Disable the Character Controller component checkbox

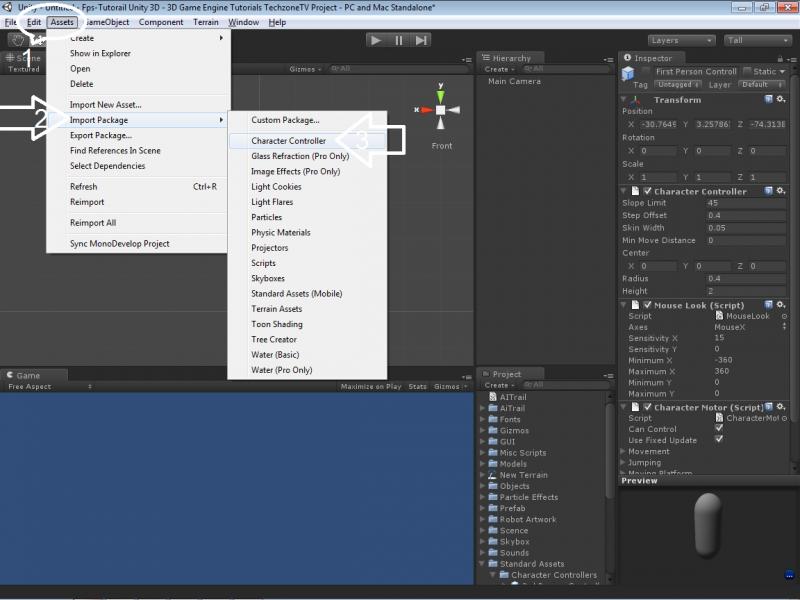[647, 191]
